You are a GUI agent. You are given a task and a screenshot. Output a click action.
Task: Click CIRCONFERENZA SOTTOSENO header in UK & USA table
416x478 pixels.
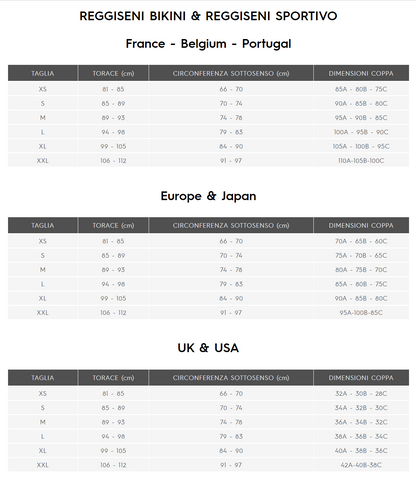tap(231, 378)
